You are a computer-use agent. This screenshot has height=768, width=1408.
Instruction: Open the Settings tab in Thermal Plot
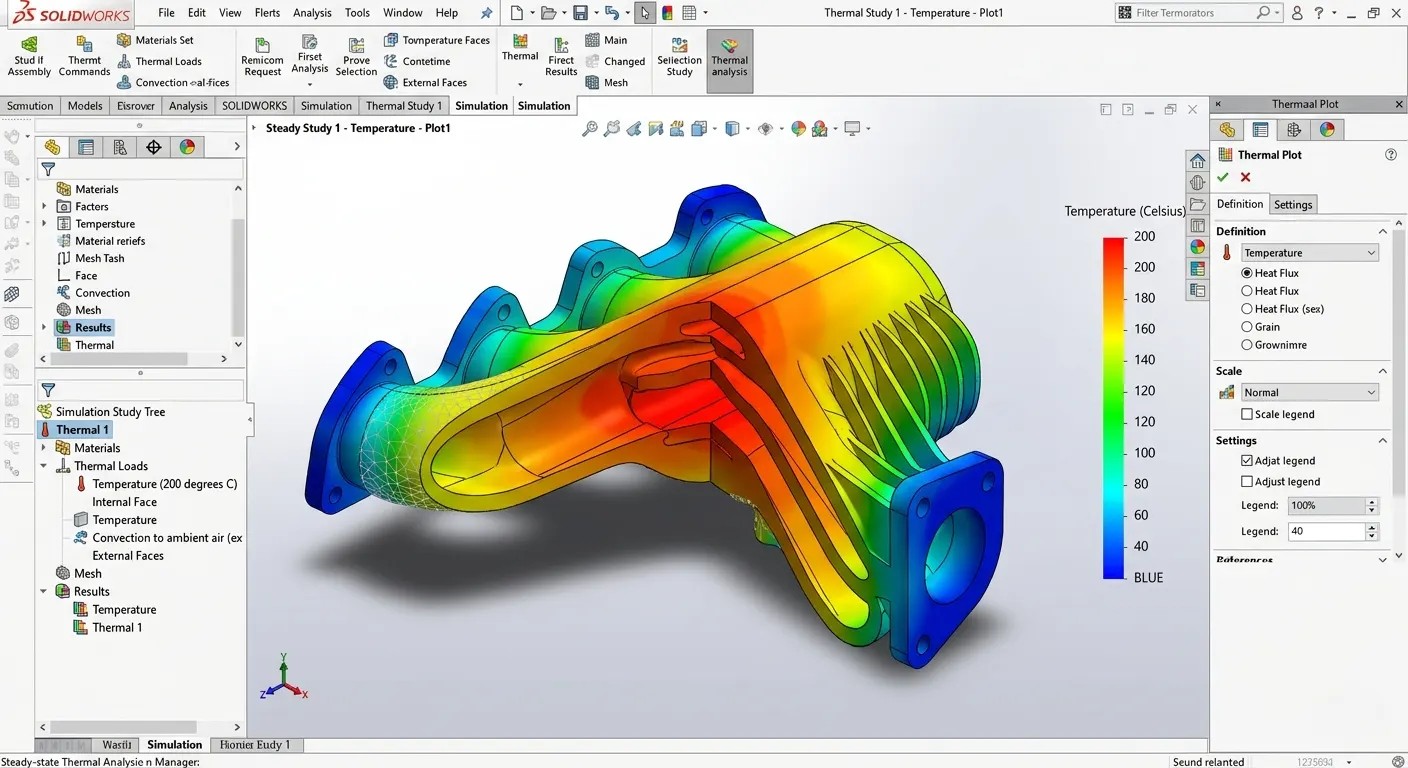(1293, 204)
